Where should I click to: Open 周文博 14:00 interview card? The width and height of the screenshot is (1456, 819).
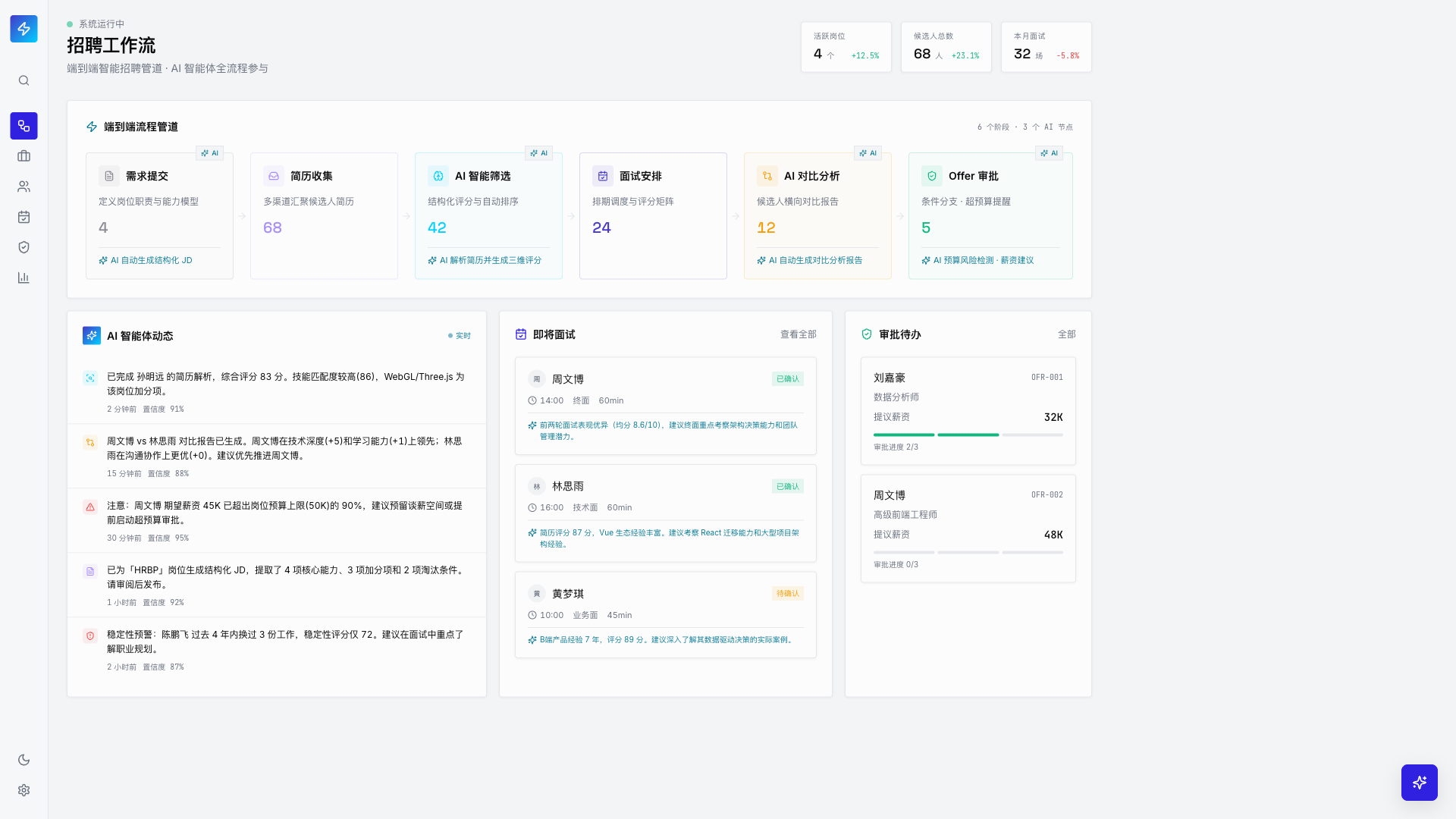pyautogui.click(x=665, y=406)
